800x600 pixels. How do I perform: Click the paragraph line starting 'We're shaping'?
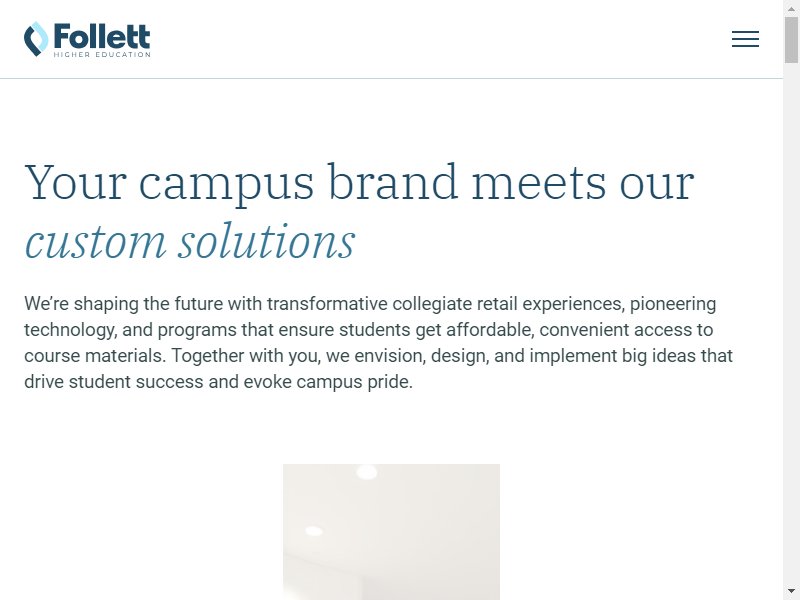point(370,304)
